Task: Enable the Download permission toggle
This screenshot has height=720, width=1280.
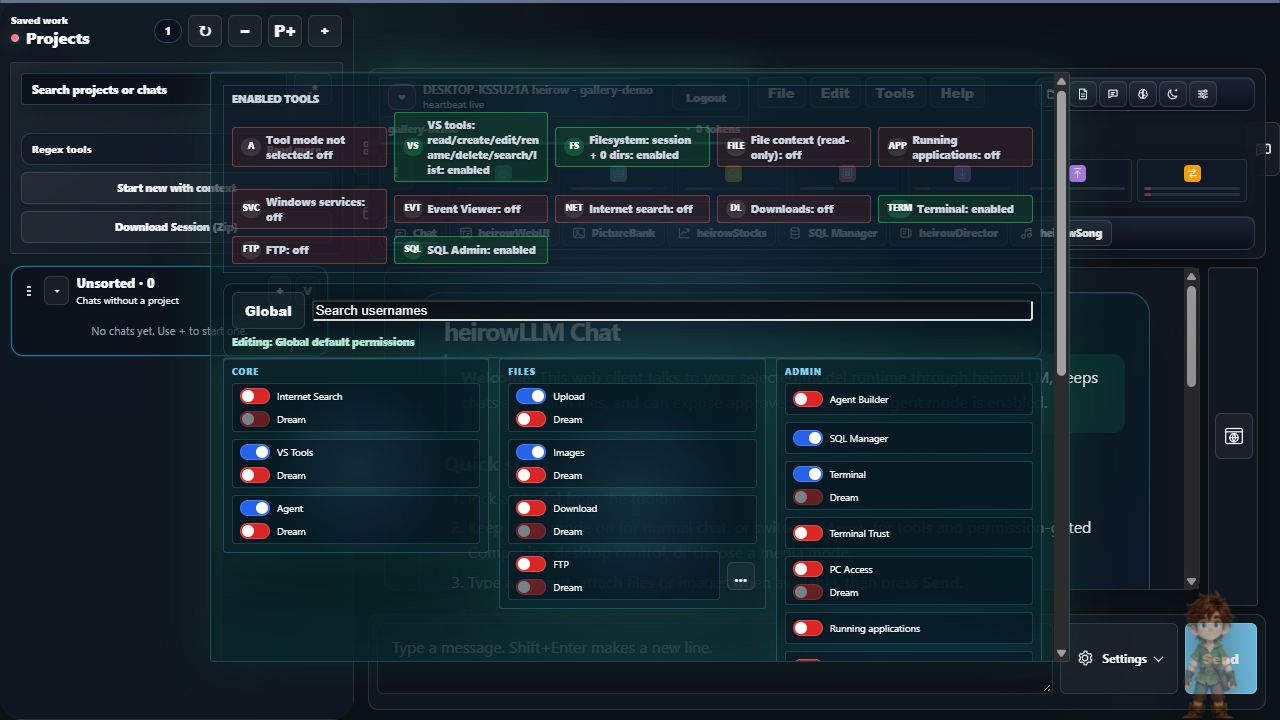Action: point(531,509)
